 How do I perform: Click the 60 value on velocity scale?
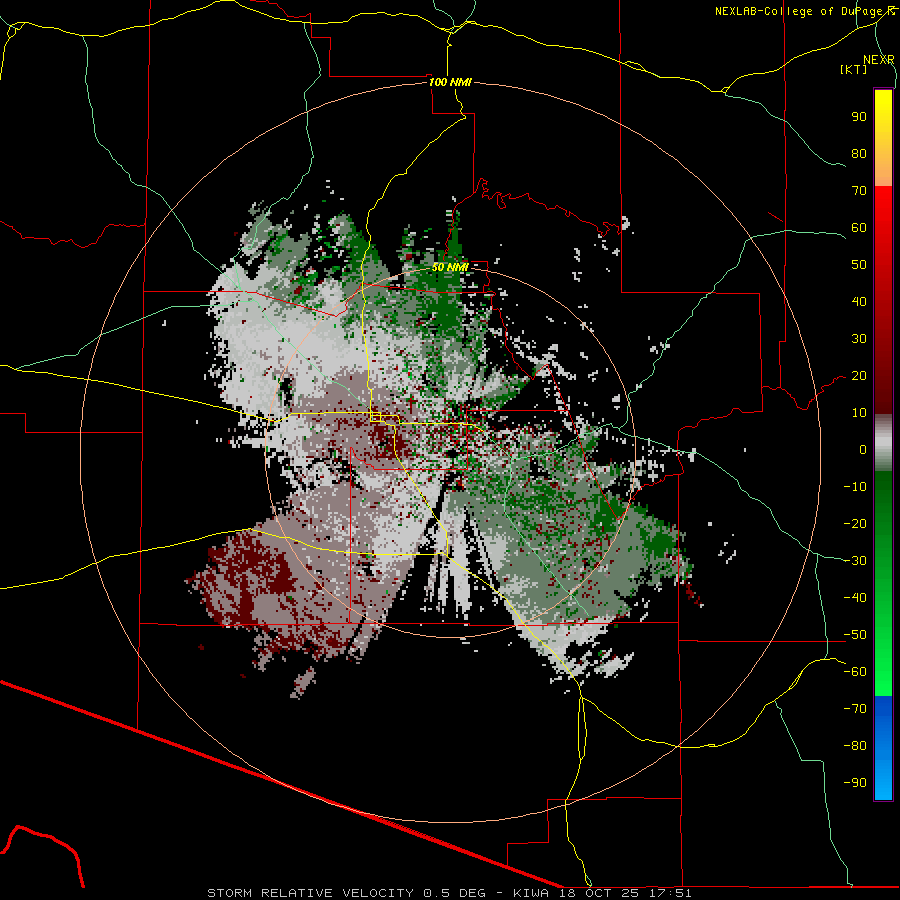tap(859, 228)
